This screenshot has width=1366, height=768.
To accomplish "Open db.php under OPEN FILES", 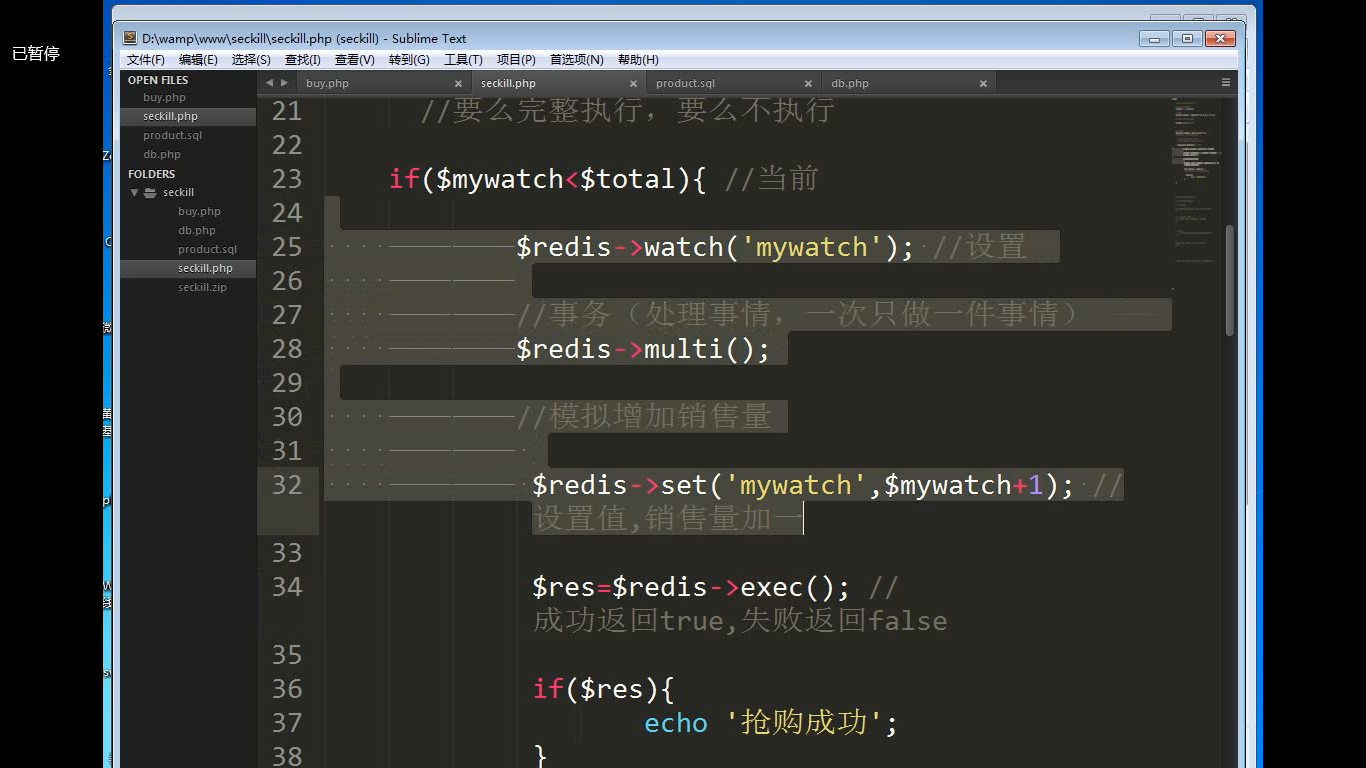I will (x=161, y=154).
